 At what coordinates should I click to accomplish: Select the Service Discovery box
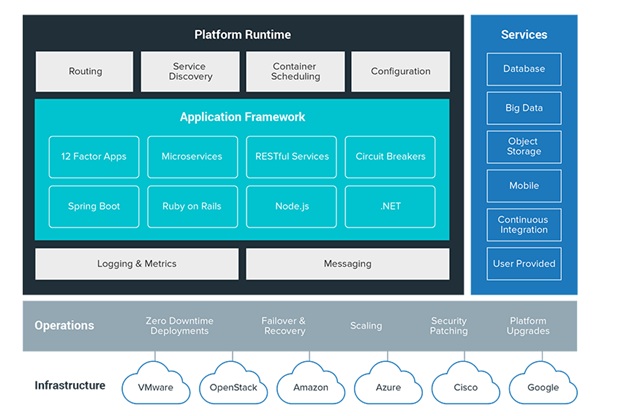pyautogui.click(x=190, y=71)
